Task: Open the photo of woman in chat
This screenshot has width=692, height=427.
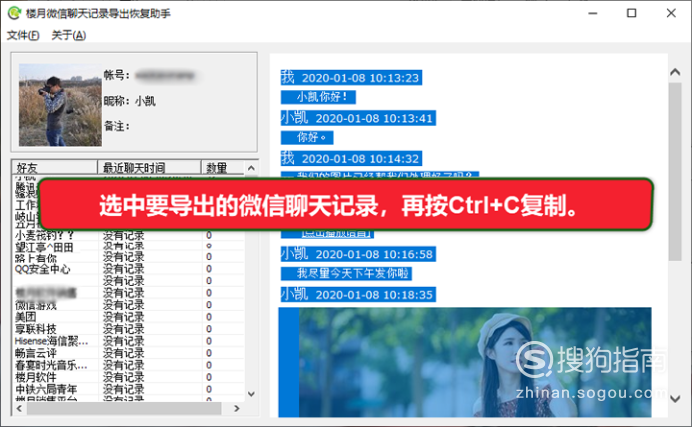Action: [475, 362]
